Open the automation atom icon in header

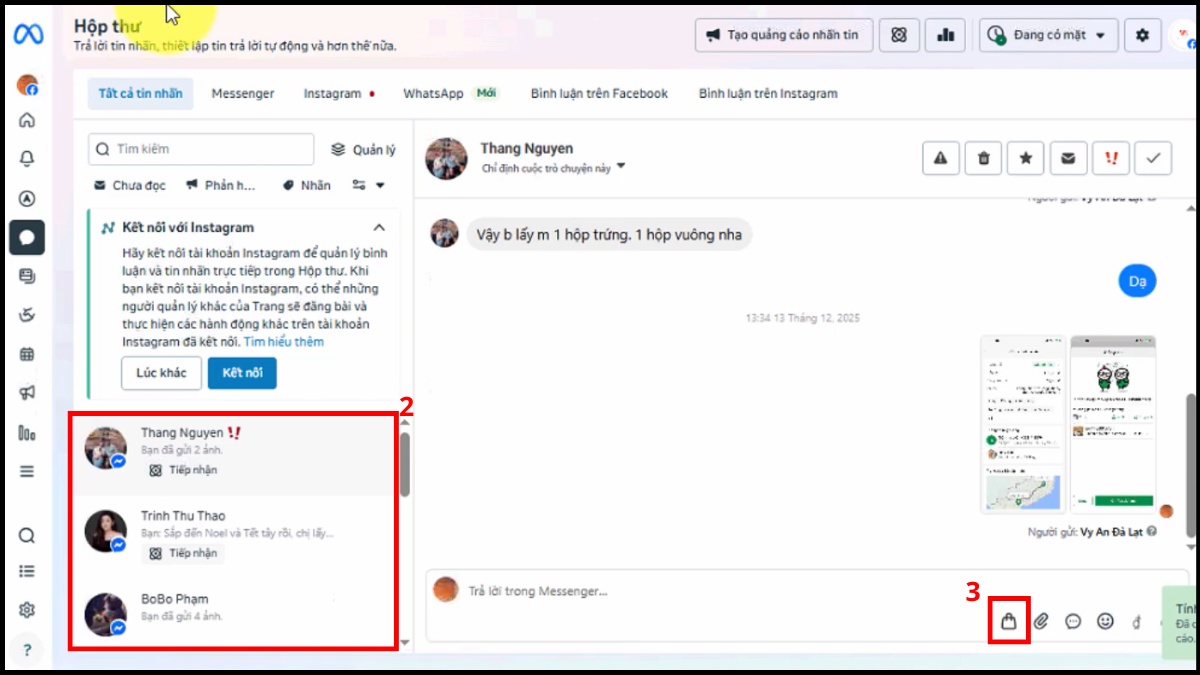[x=899, y=35]
